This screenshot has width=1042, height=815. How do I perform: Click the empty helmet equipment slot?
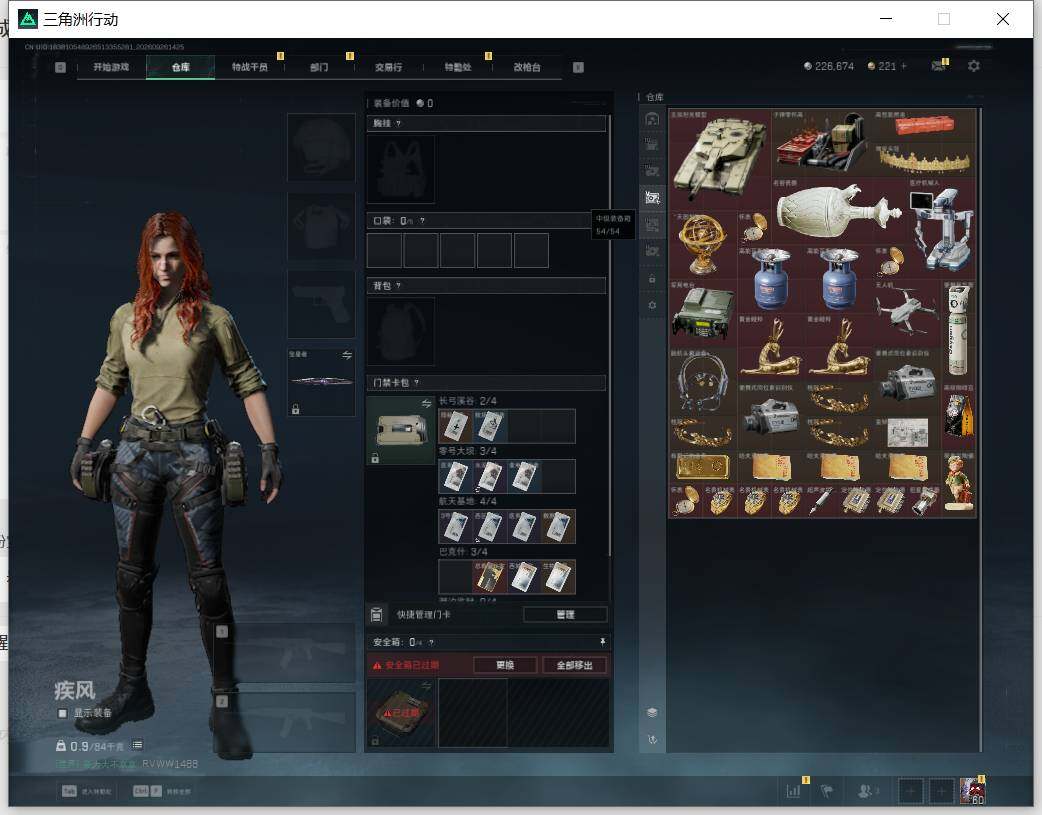pos(321,148)
